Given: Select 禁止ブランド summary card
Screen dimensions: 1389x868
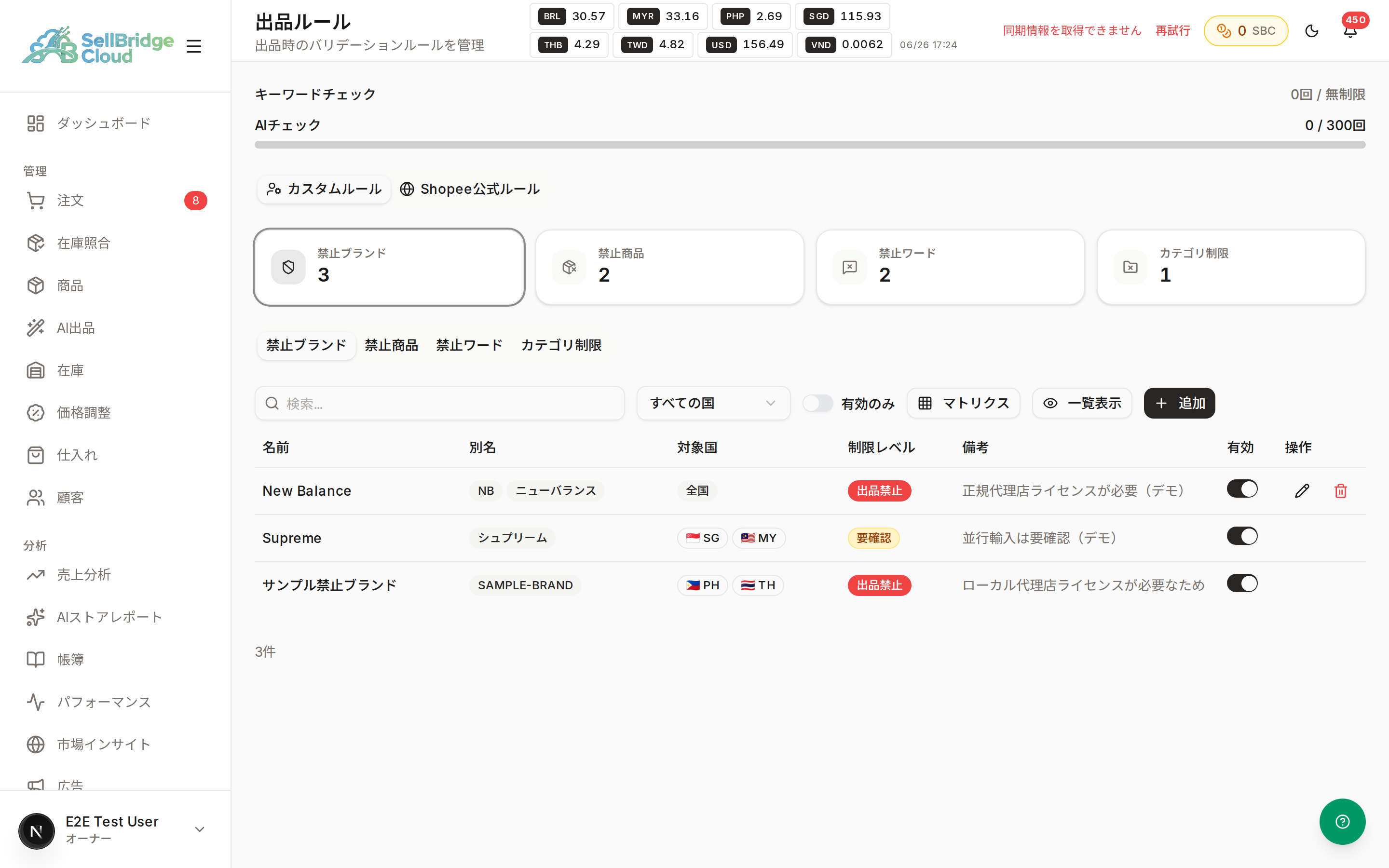Looking at the screenshot, I should point(389,267).
